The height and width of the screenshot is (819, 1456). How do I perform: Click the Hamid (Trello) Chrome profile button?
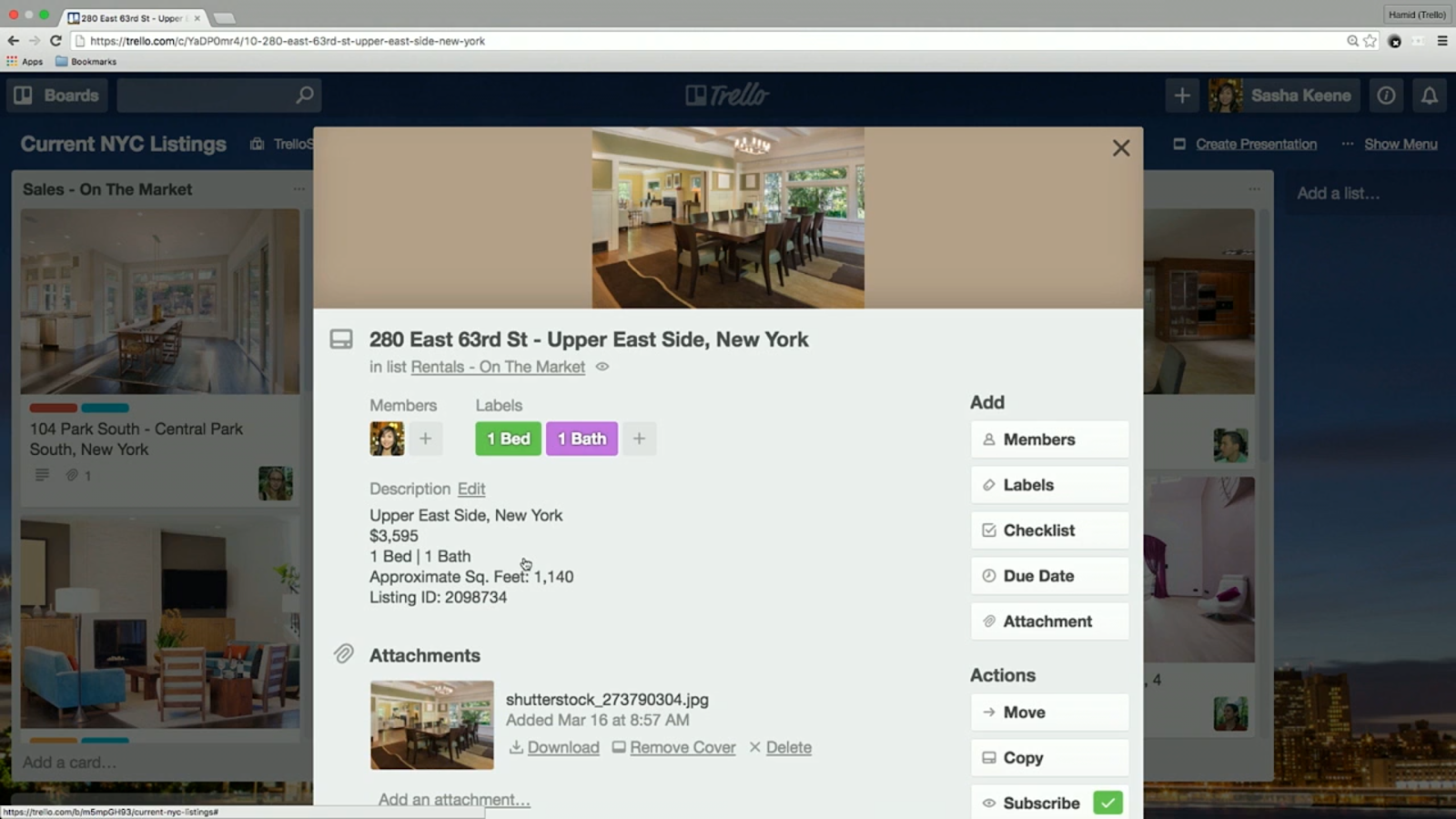pyautogui.click(x=1417, y=15)
